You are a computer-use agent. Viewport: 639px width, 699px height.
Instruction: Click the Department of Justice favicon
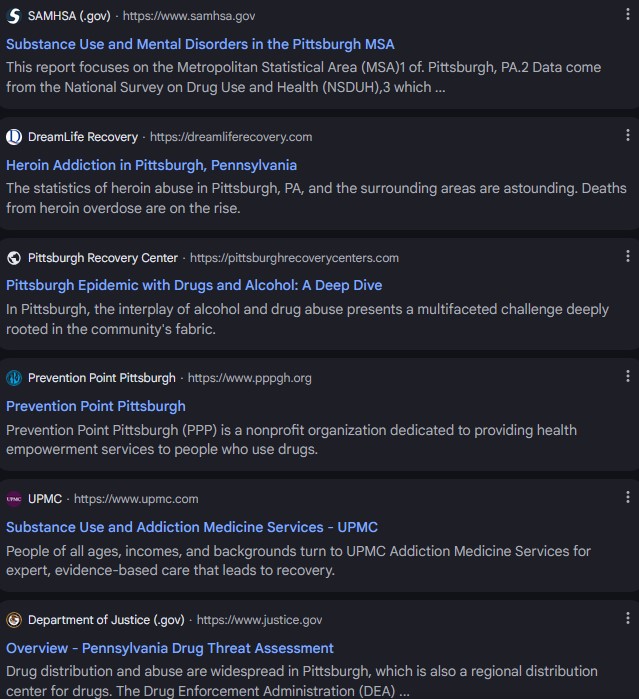[x=14, y=620]
